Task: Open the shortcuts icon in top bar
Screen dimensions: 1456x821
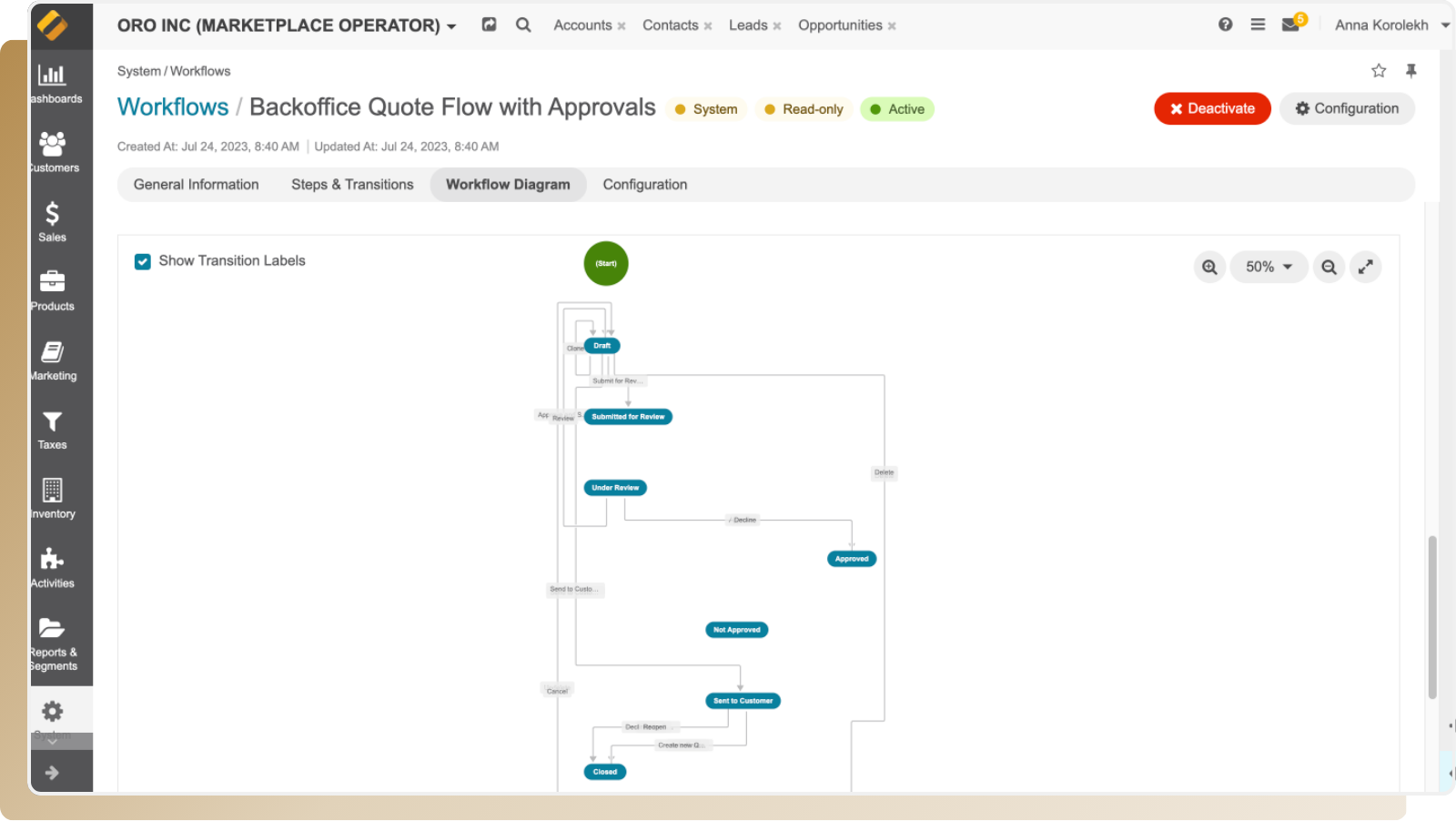Action: (x=490, y=25)
